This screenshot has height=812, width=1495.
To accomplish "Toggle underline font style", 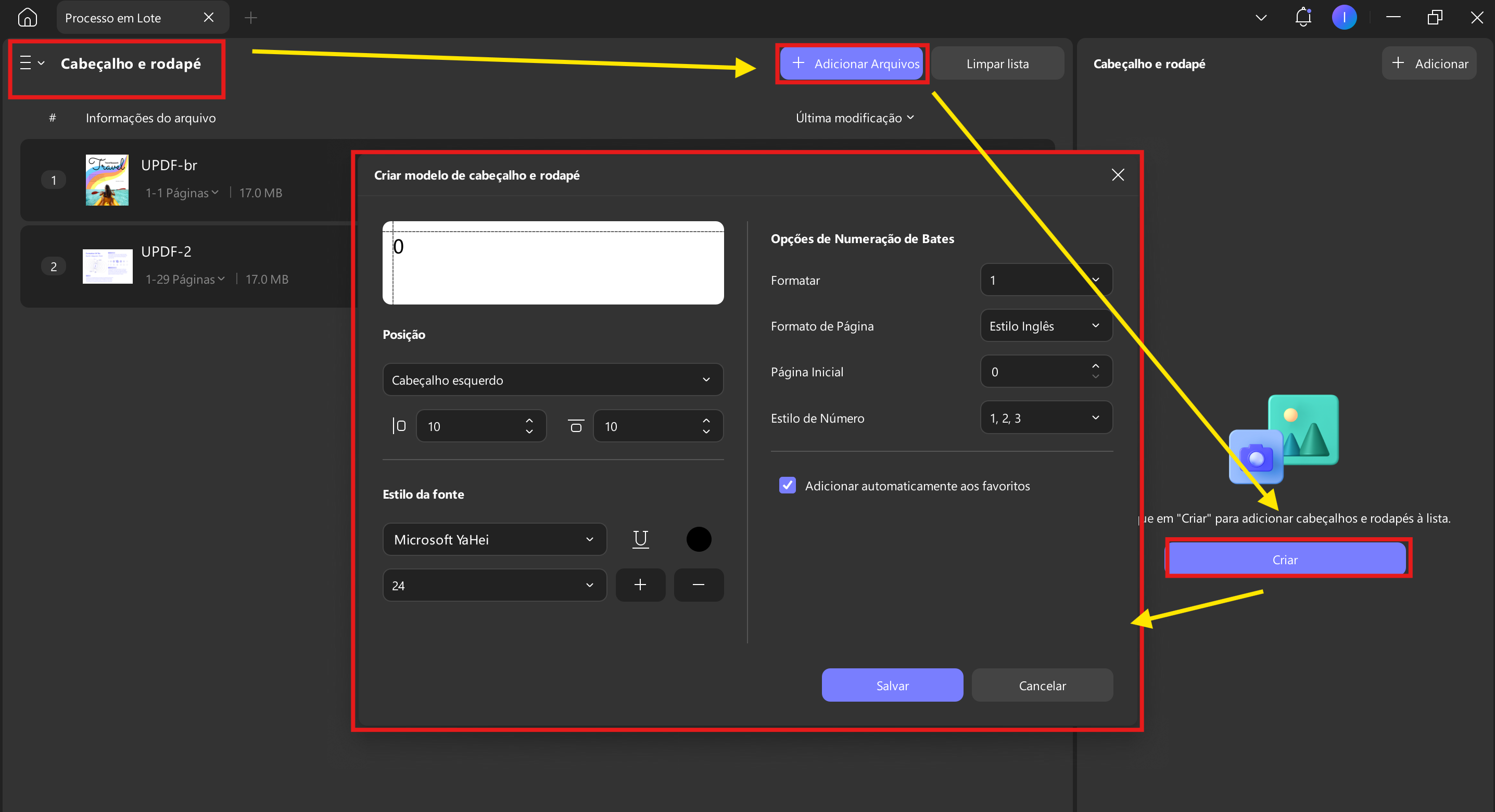I will [x=640, y=539].
